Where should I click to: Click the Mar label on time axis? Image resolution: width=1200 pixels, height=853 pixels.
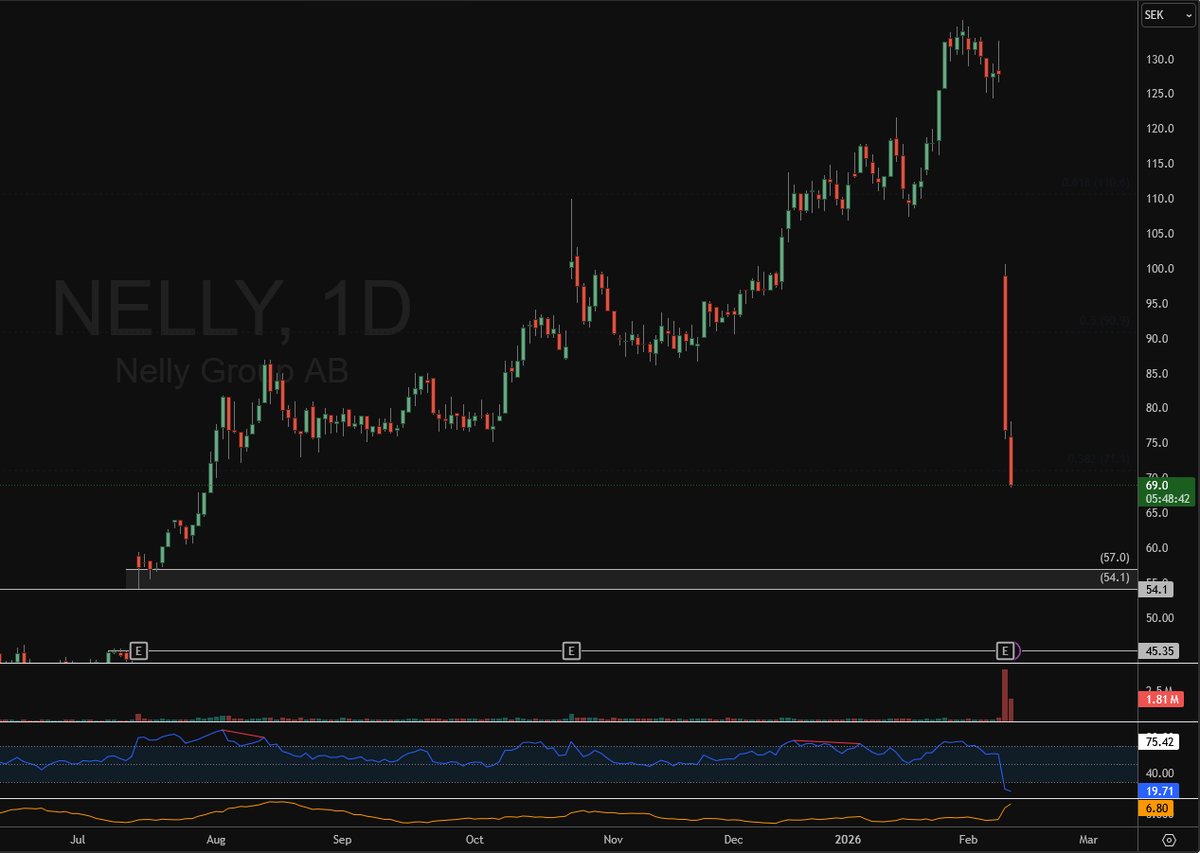1089,838
